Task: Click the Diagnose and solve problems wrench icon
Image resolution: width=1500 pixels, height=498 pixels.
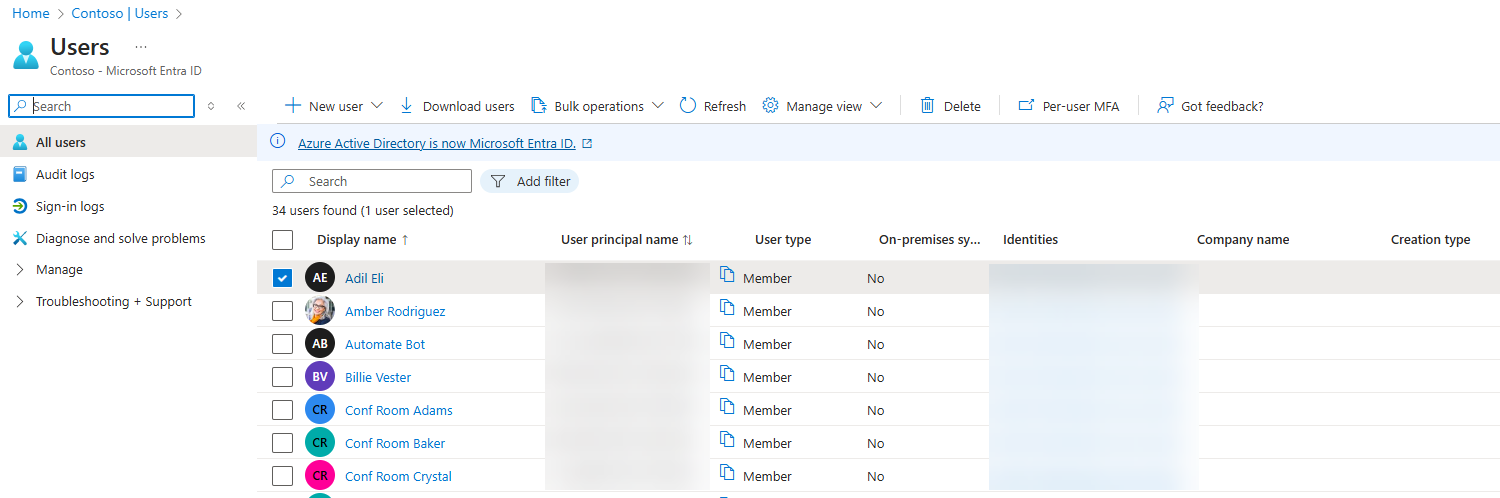Action: click(20, 238)
